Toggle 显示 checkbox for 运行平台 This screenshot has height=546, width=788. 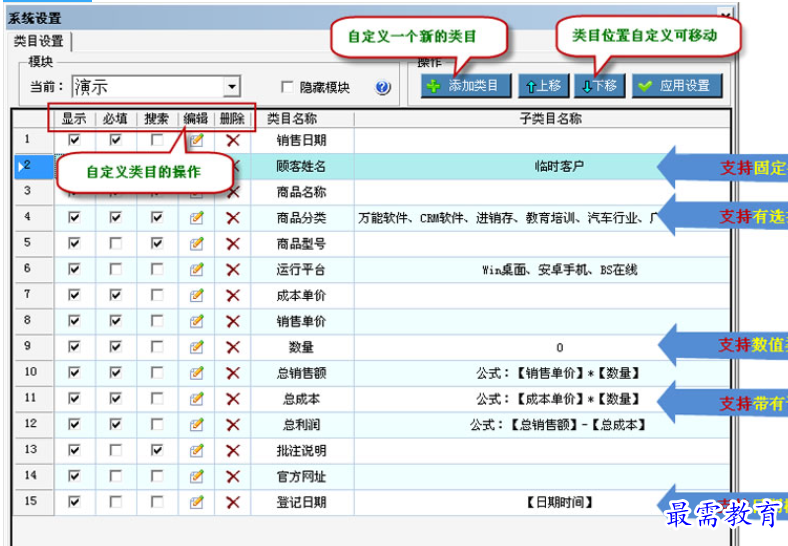(x=74, y=269)
